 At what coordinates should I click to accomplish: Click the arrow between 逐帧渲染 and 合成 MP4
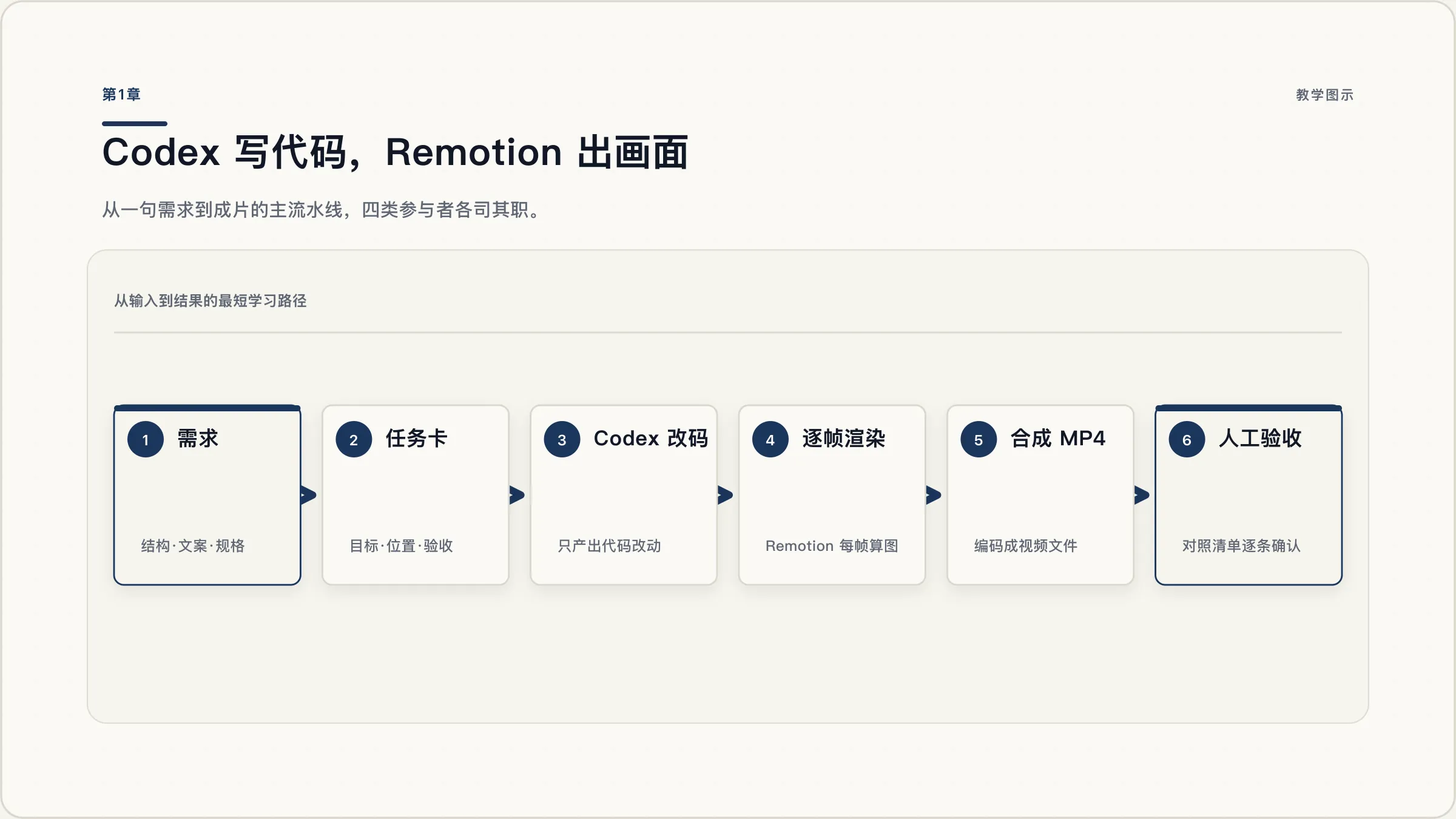pyautogui.click(x=934, y=495)
